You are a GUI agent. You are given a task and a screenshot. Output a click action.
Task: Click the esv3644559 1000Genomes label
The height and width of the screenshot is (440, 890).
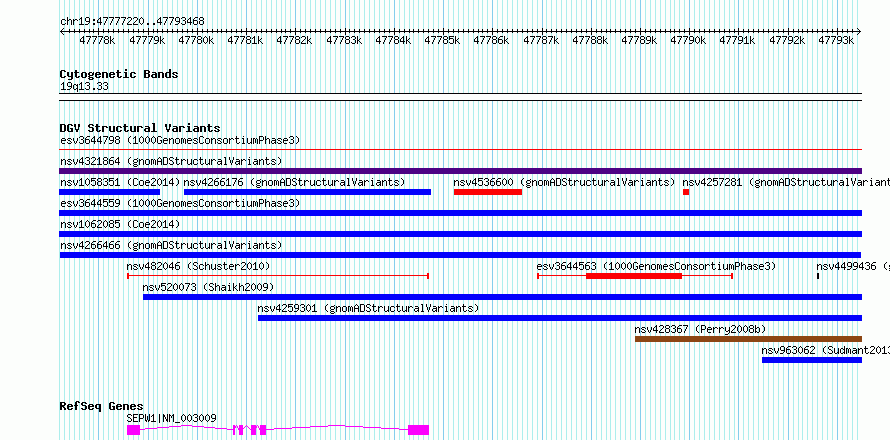pyautogui.click(x=180, y=203)
